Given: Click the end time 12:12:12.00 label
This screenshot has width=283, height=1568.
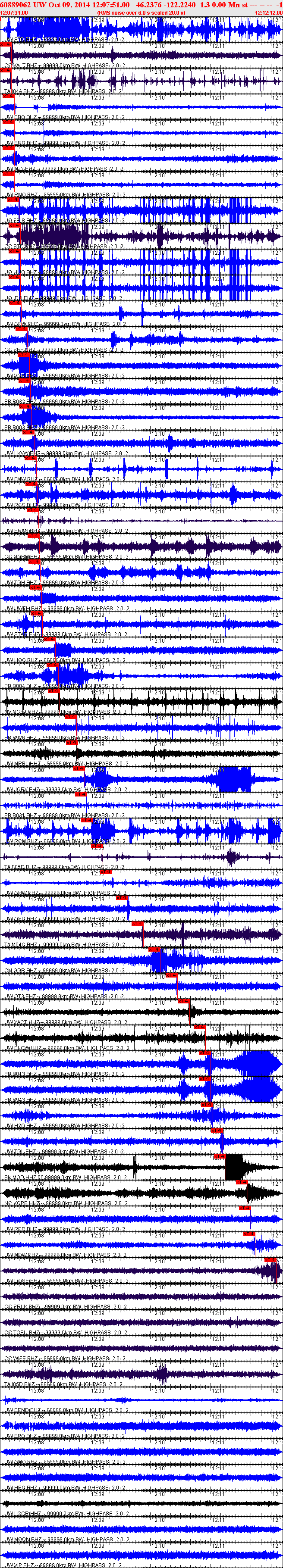Looking at the screenshot, I should tap(268, 12).
